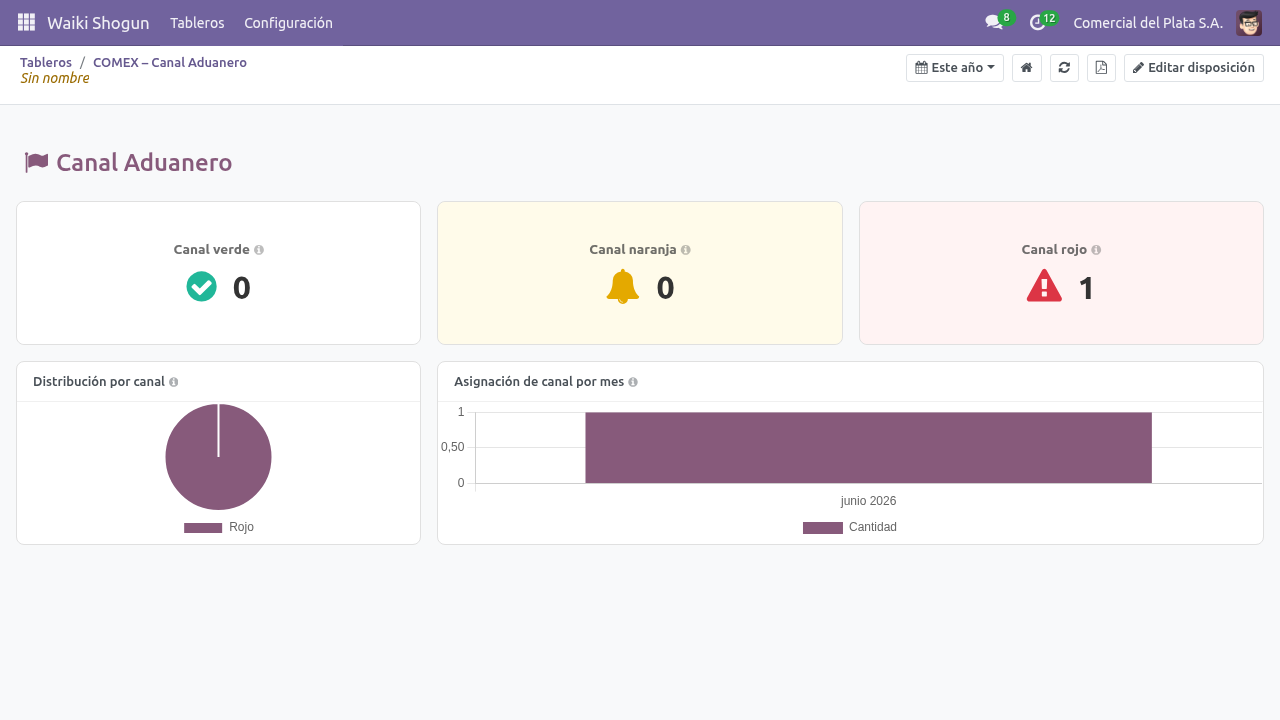Image resolution: width=1280 pixels, height=720 pixels.
Task: Click the home icon button
Action: [1027, 68]
